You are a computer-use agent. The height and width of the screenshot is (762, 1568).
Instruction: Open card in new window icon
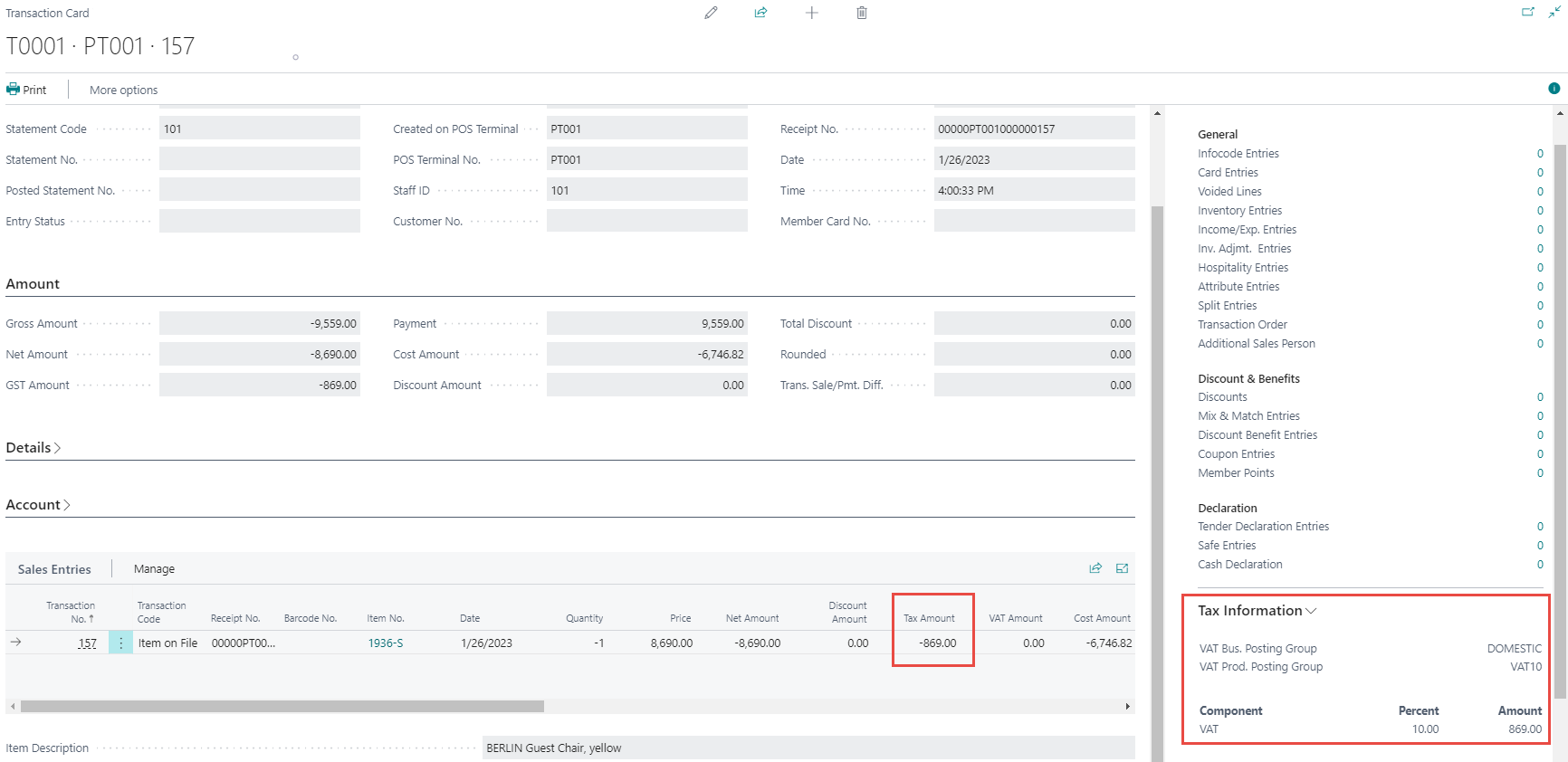[x=1527, y=13]
